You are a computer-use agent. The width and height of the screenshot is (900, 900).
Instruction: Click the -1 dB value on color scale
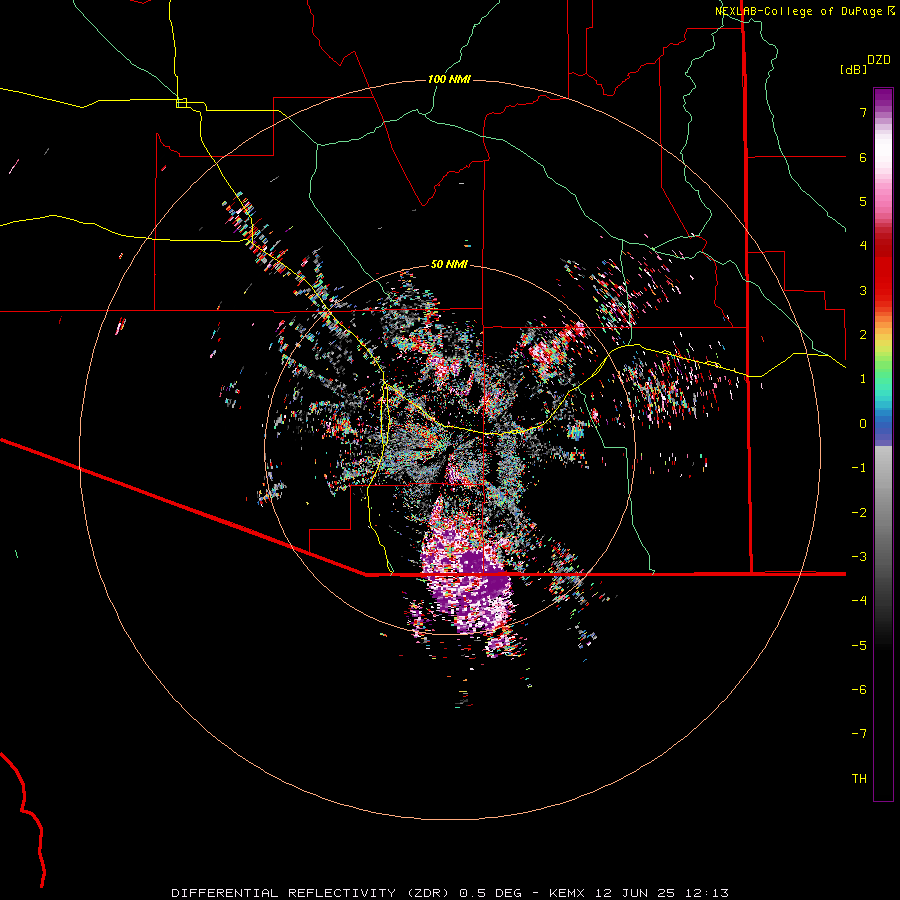click(x=859, y=468)
